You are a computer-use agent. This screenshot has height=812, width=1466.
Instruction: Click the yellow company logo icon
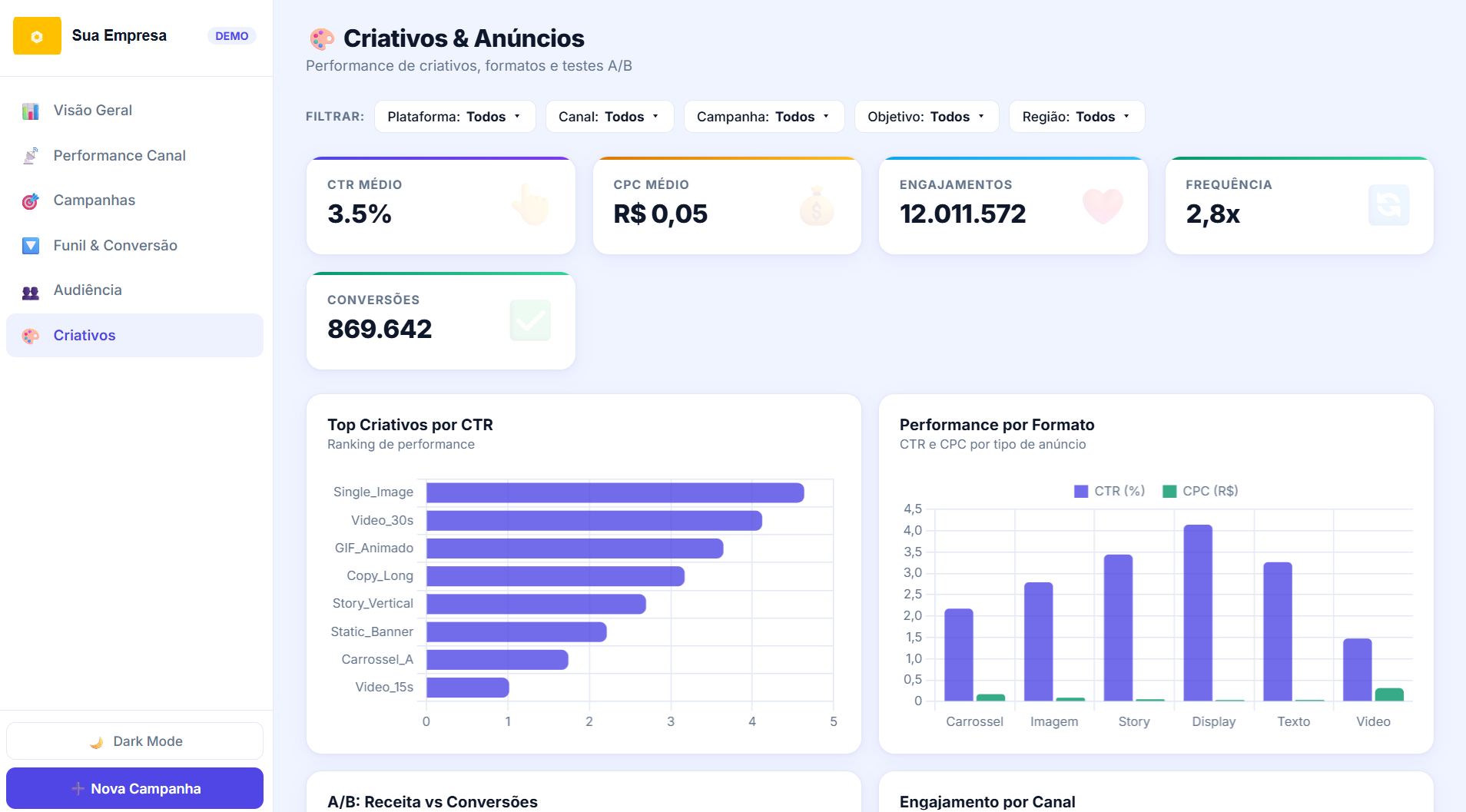pos(37,36)
